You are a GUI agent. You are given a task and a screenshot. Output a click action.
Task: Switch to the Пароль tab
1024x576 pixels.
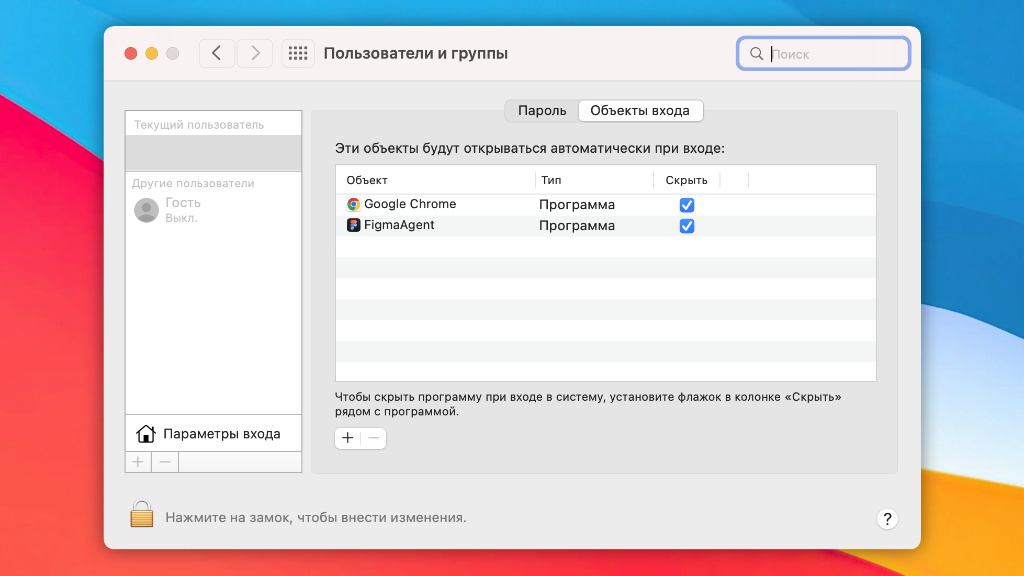tap(542, 111)
